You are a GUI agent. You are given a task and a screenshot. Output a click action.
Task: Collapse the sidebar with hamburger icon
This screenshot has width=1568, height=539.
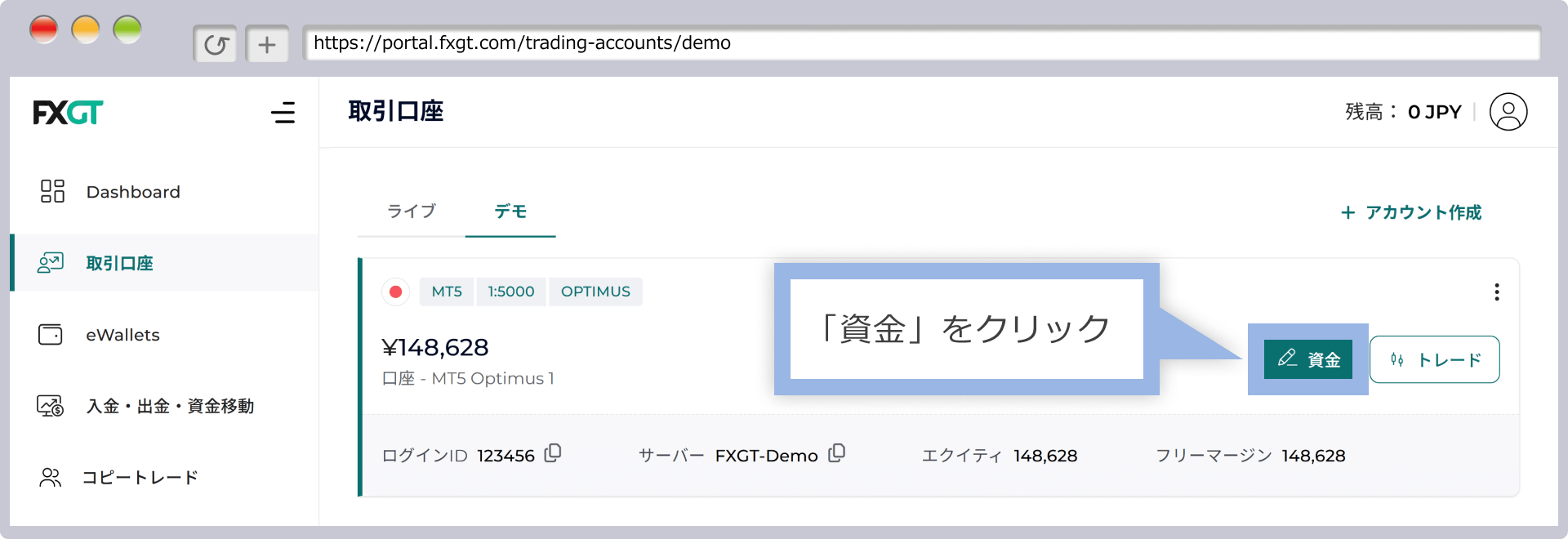point(283,113)
